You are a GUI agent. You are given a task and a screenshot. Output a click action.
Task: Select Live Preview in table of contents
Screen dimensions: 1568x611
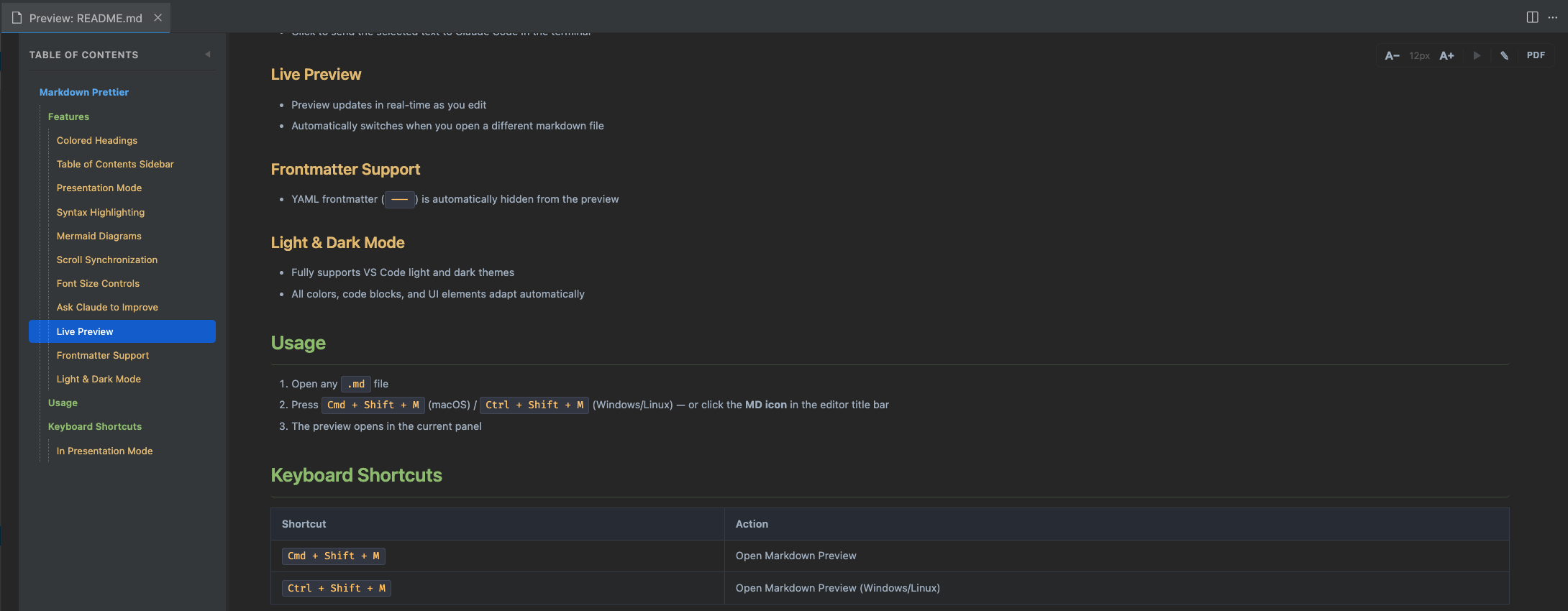point(85,331)
